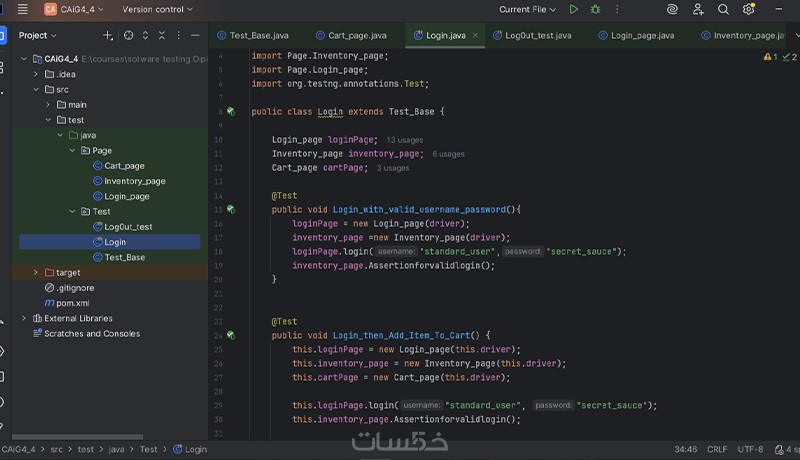Switch to Login_page.java tab
This screenshot has height=460, width=800.
[x=636, y=35]
